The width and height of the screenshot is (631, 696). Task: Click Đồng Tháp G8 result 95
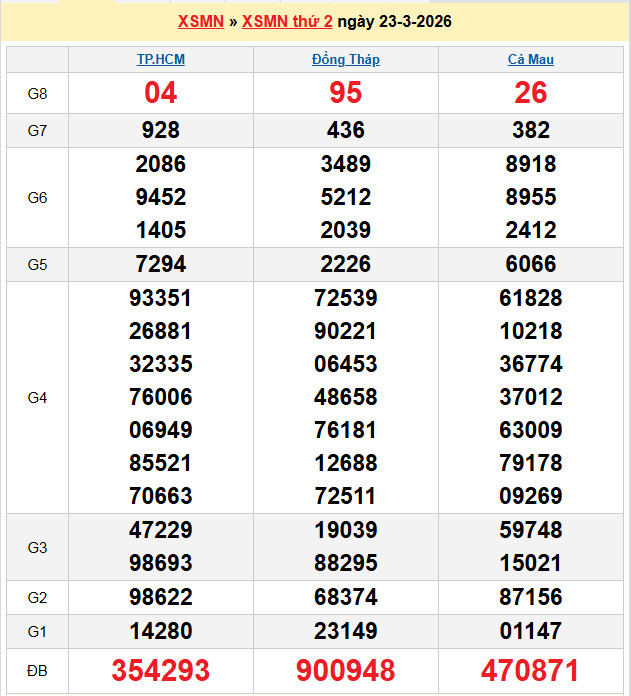point(346,93)
